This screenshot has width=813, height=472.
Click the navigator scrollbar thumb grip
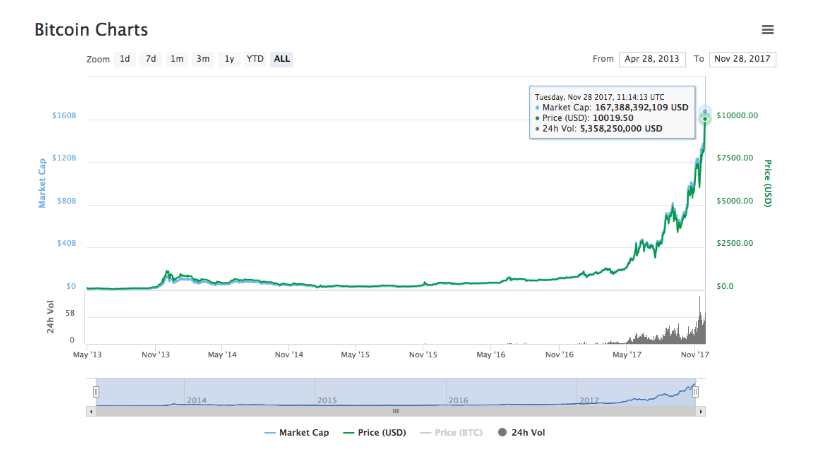[x=395, y=410]
